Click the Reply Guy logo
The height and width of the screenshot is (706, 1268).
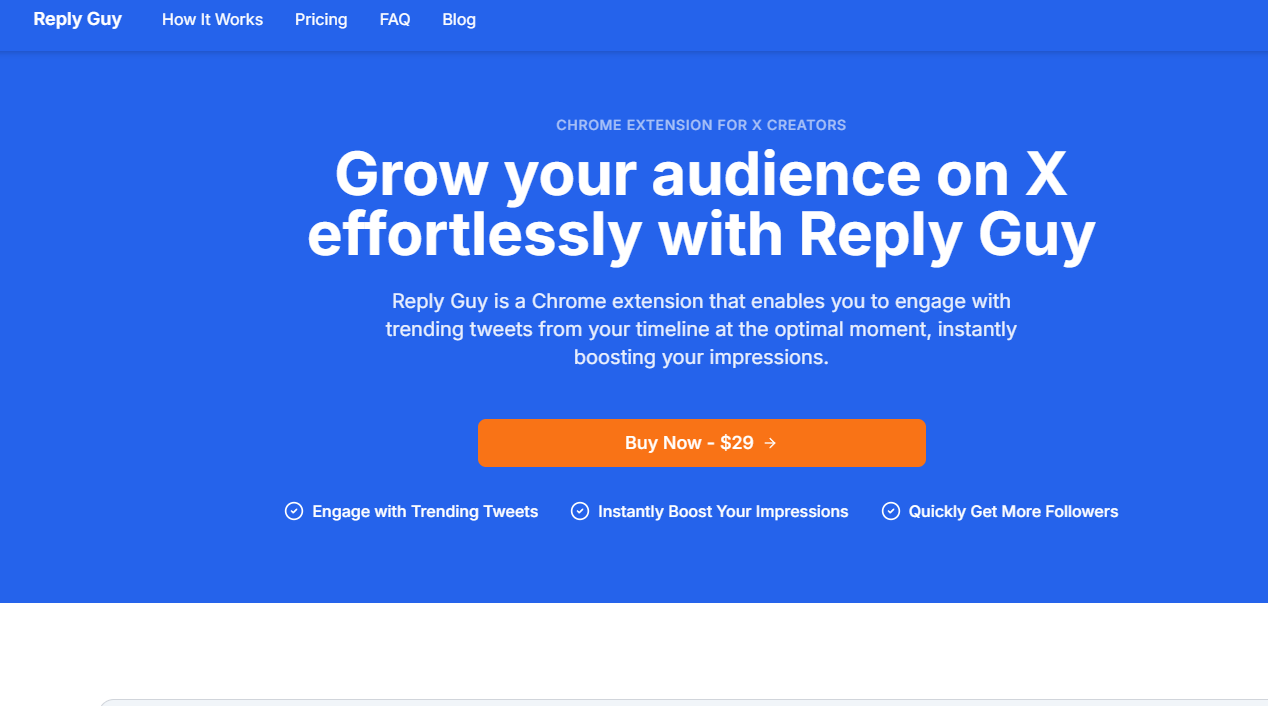[x=77, y=20]
